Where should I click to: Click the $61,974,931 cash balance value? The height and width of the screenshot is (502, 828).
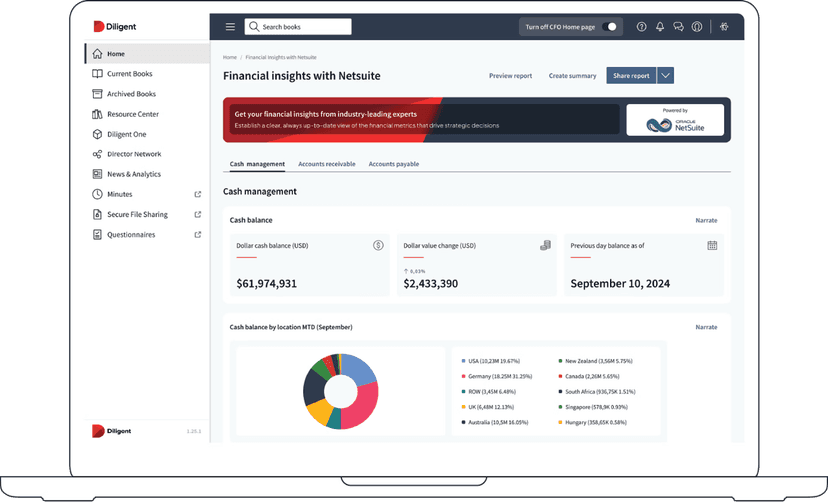click(x=267, y=284)
